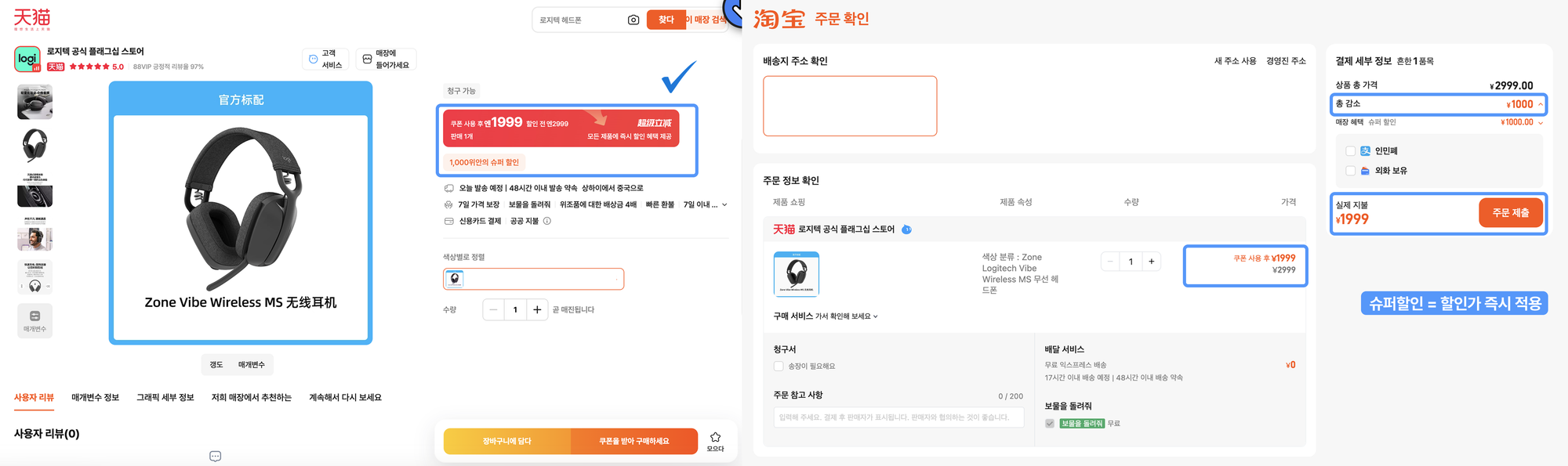This screenshot has width=1568, height=466.
Task: Focus the 로지텍 헤드폰 search field
Action: click(x=580, y=20)
